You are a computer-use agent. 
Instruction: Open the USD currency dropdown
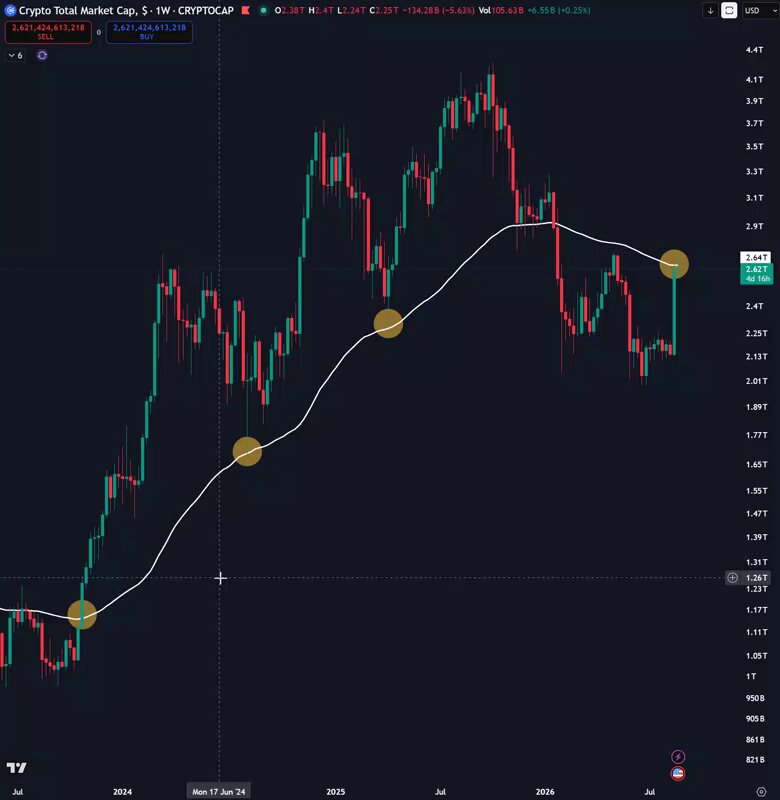click(x=760, y=10)
